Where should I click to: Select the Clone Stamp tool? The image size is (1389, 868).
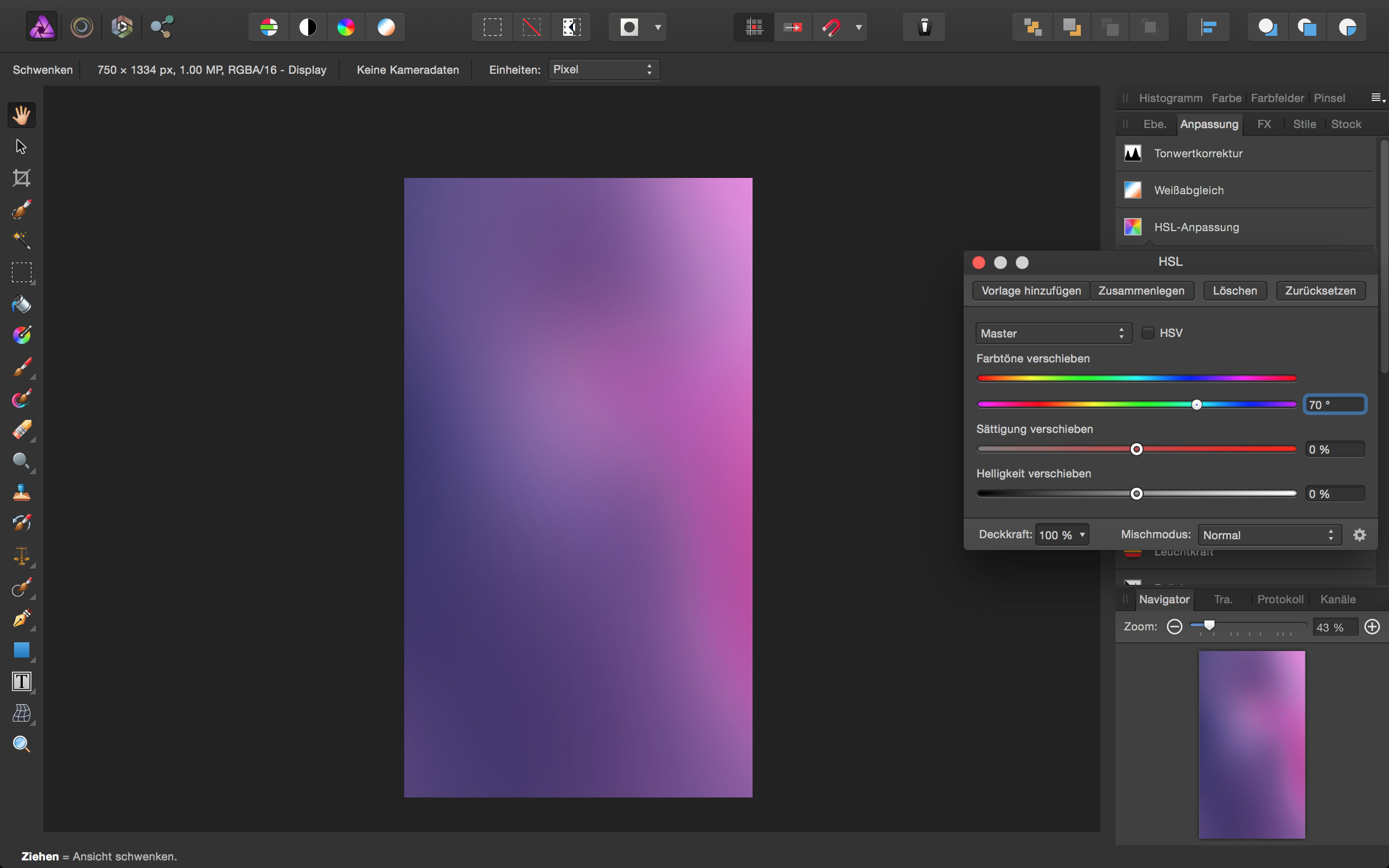[x=21, y=492]
